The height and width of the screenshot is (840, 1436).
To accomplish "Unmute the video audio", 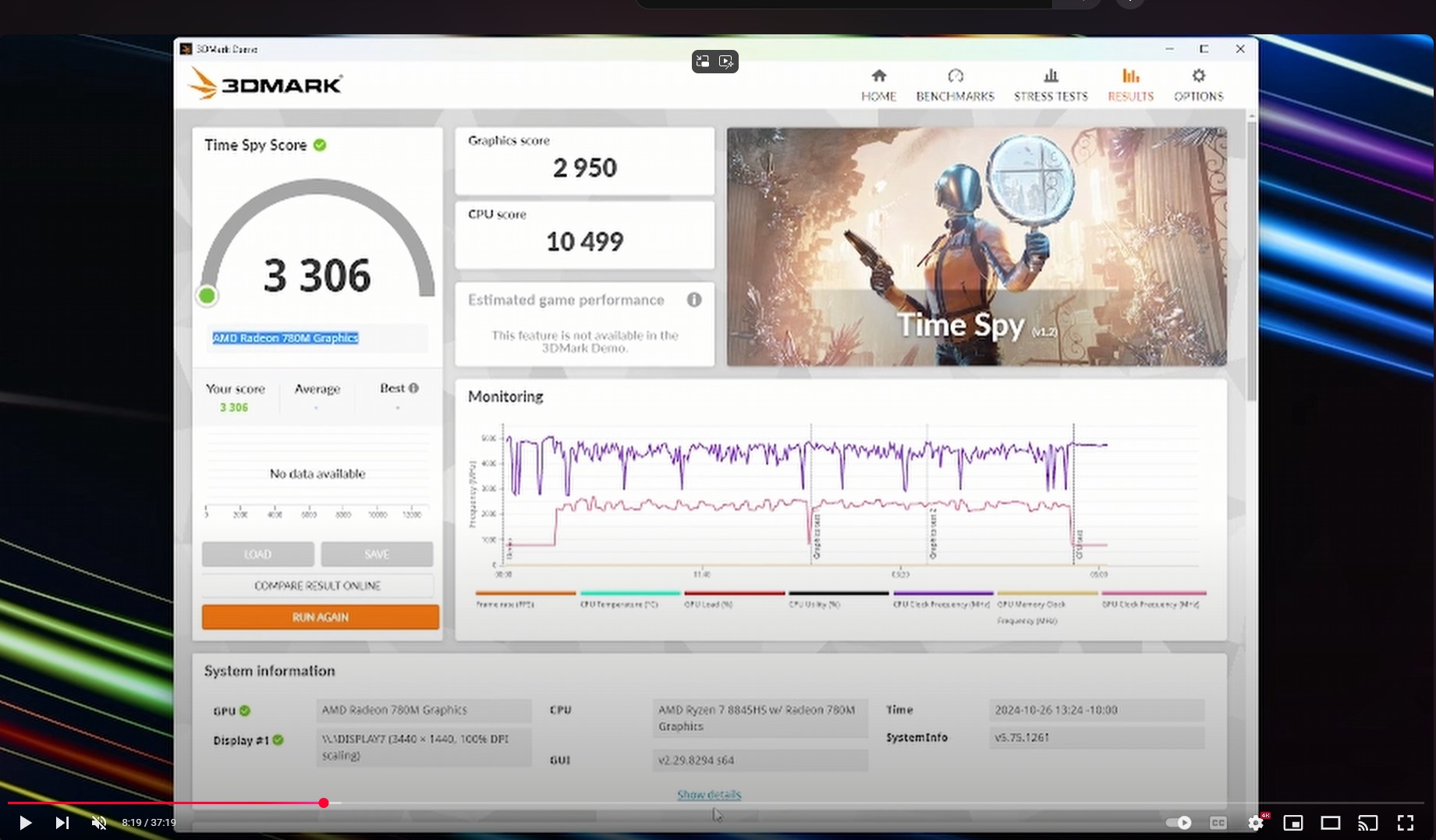I will point(99,823).
